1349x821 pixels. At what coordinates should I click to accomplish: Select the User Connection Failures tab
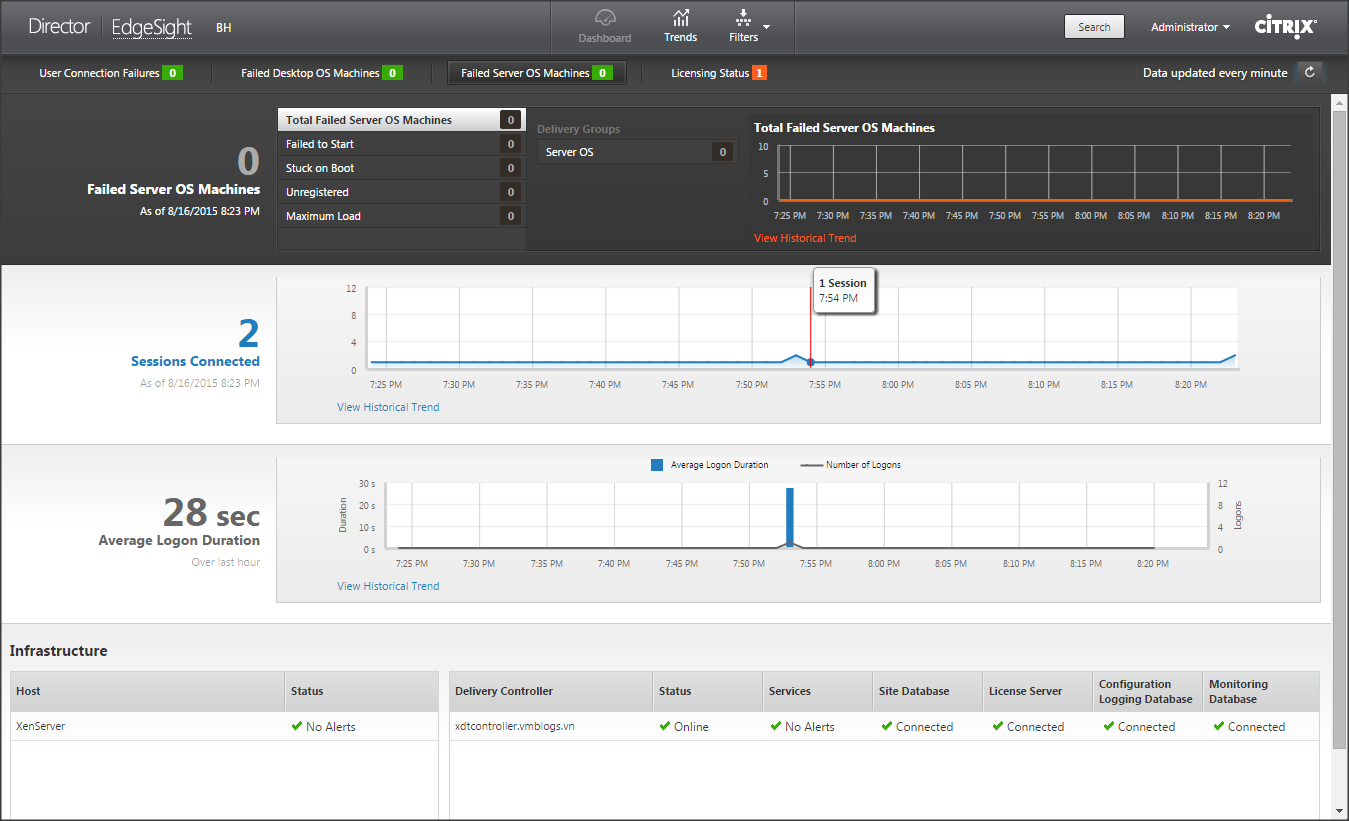[x=110, y=73]
